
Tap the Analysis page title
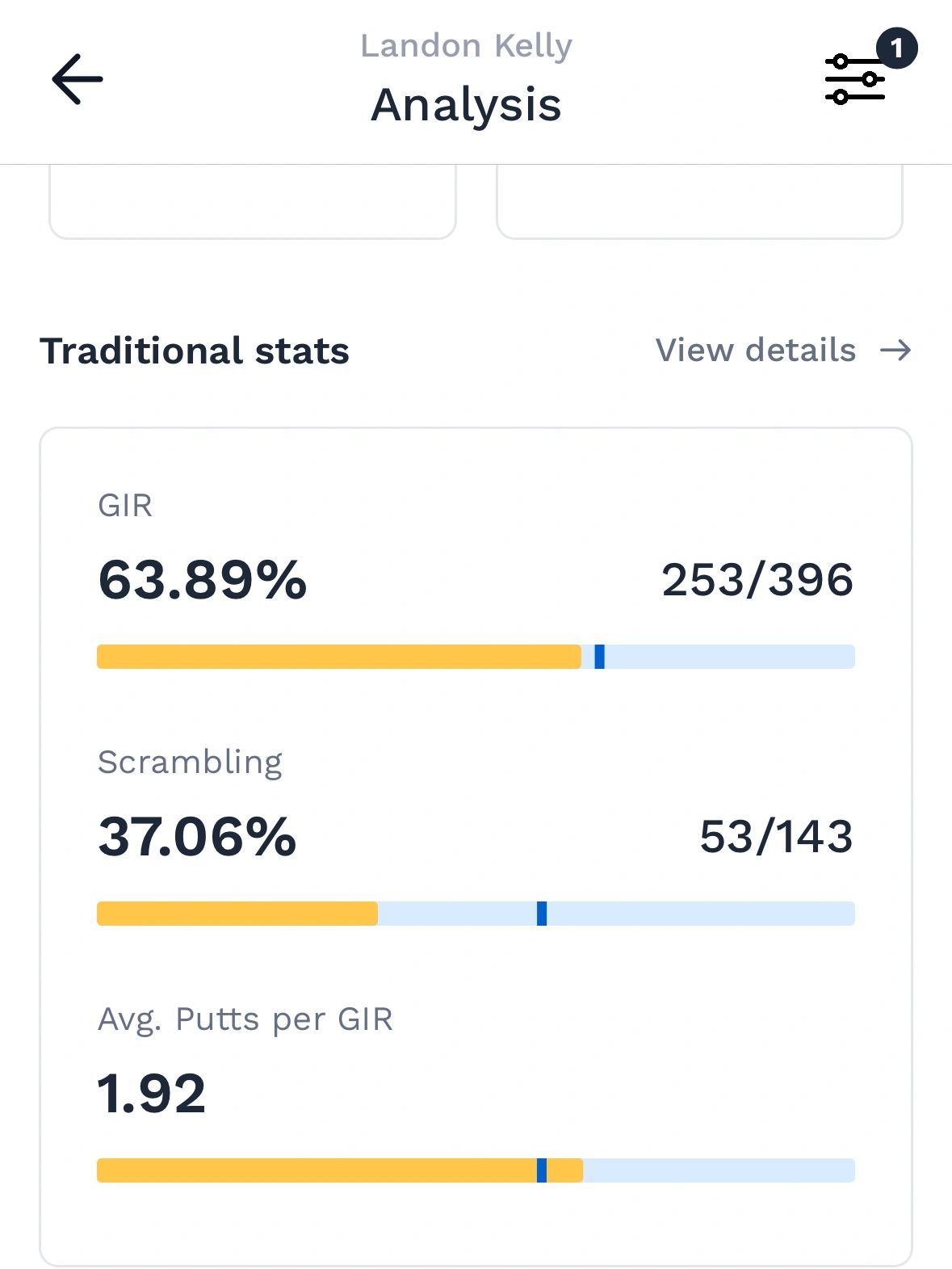click(466, 105)
